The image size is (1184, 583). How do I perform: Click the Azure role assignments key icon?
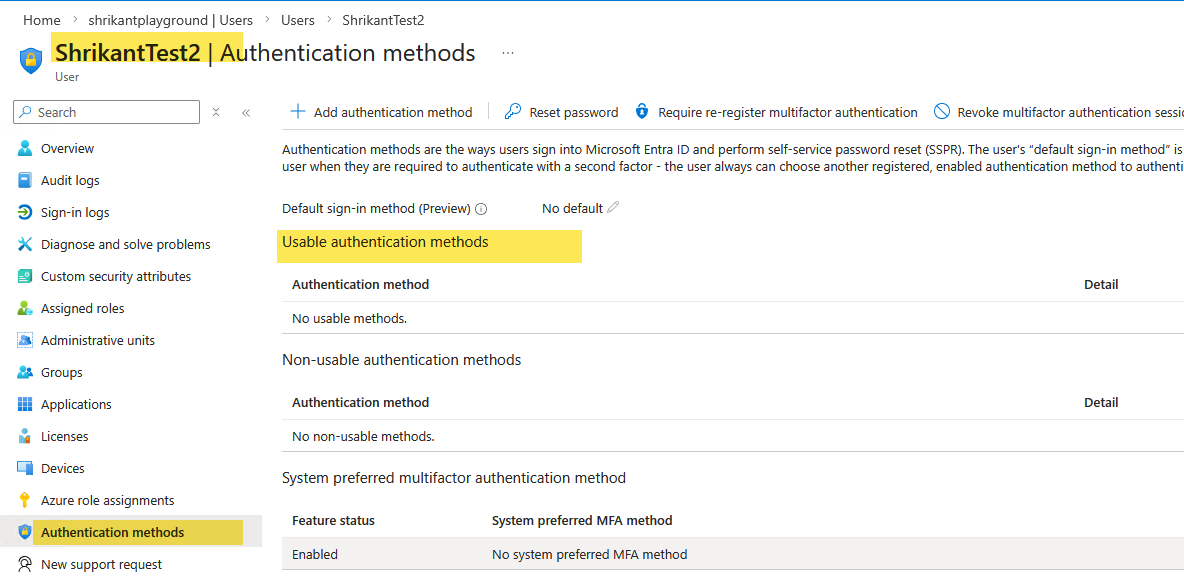coord(26,500)
